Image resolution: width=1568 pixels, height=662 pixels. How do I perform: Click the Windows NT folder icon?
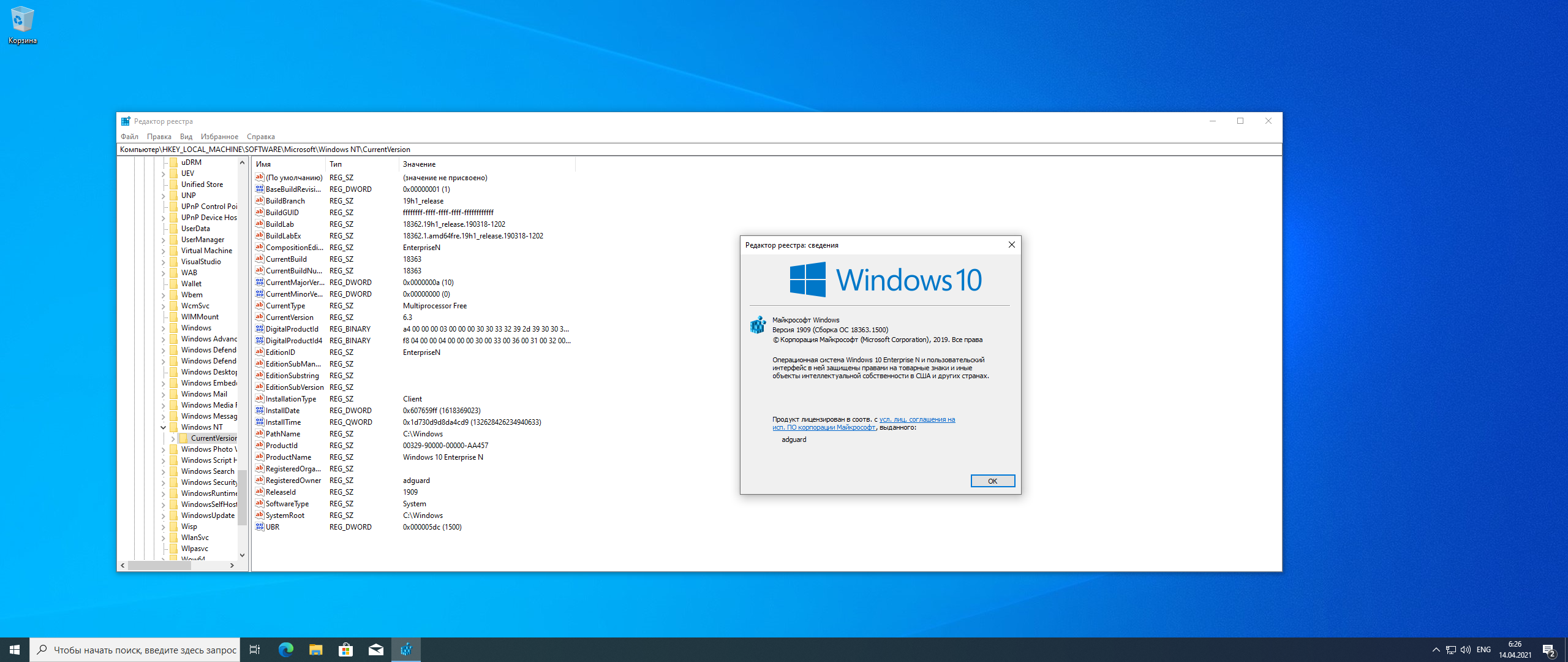[x=174, y=427]
